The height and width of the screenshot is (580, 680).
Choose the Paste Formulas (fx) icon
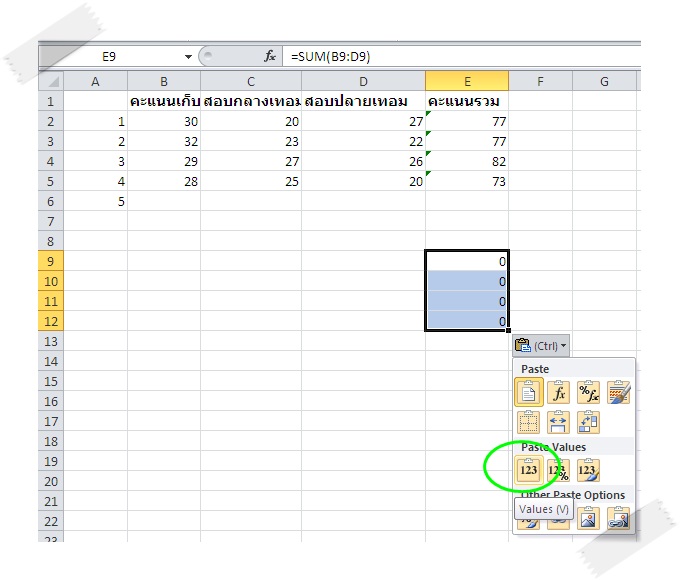558,392
